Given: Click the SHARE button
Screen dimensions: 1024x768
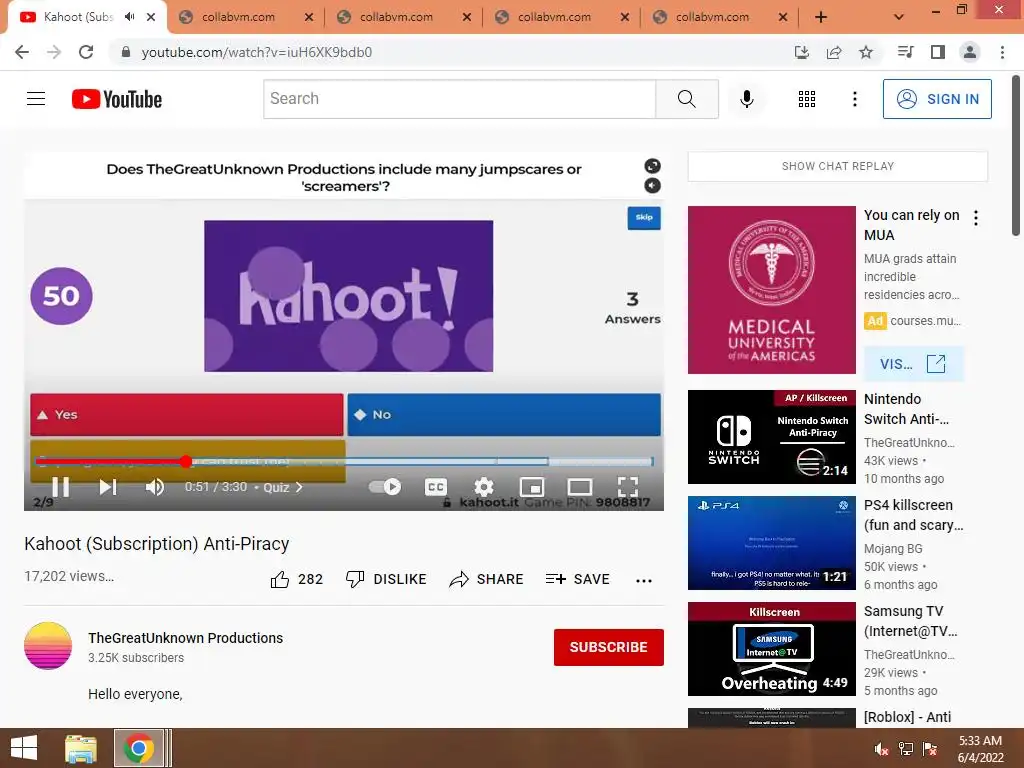Looking at the screenshot, I should click(487, 579).
